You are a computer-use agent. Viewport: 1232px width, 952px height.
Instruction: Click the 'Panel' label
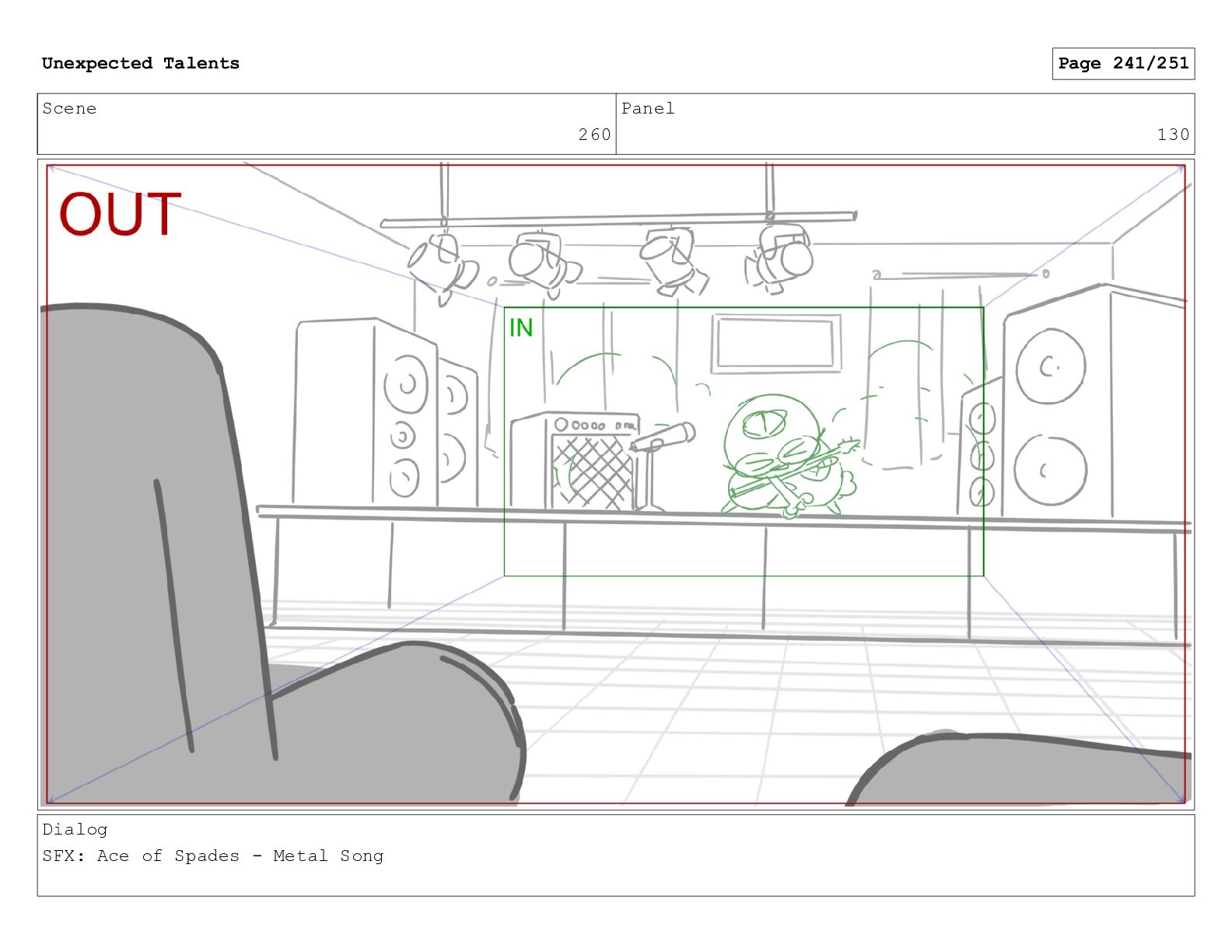(x=648, y=109)
